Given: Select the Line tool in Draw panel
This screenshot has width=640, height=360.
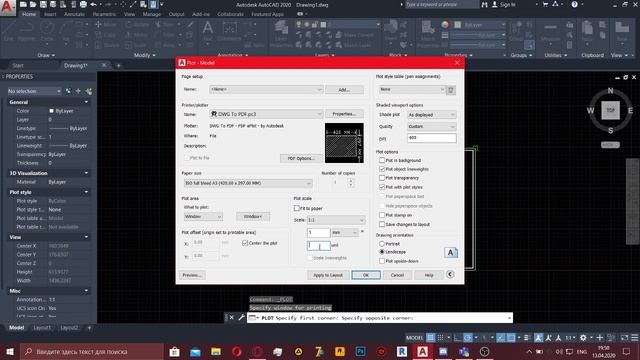Looking at the screenshot, I should tap(8, 31).
